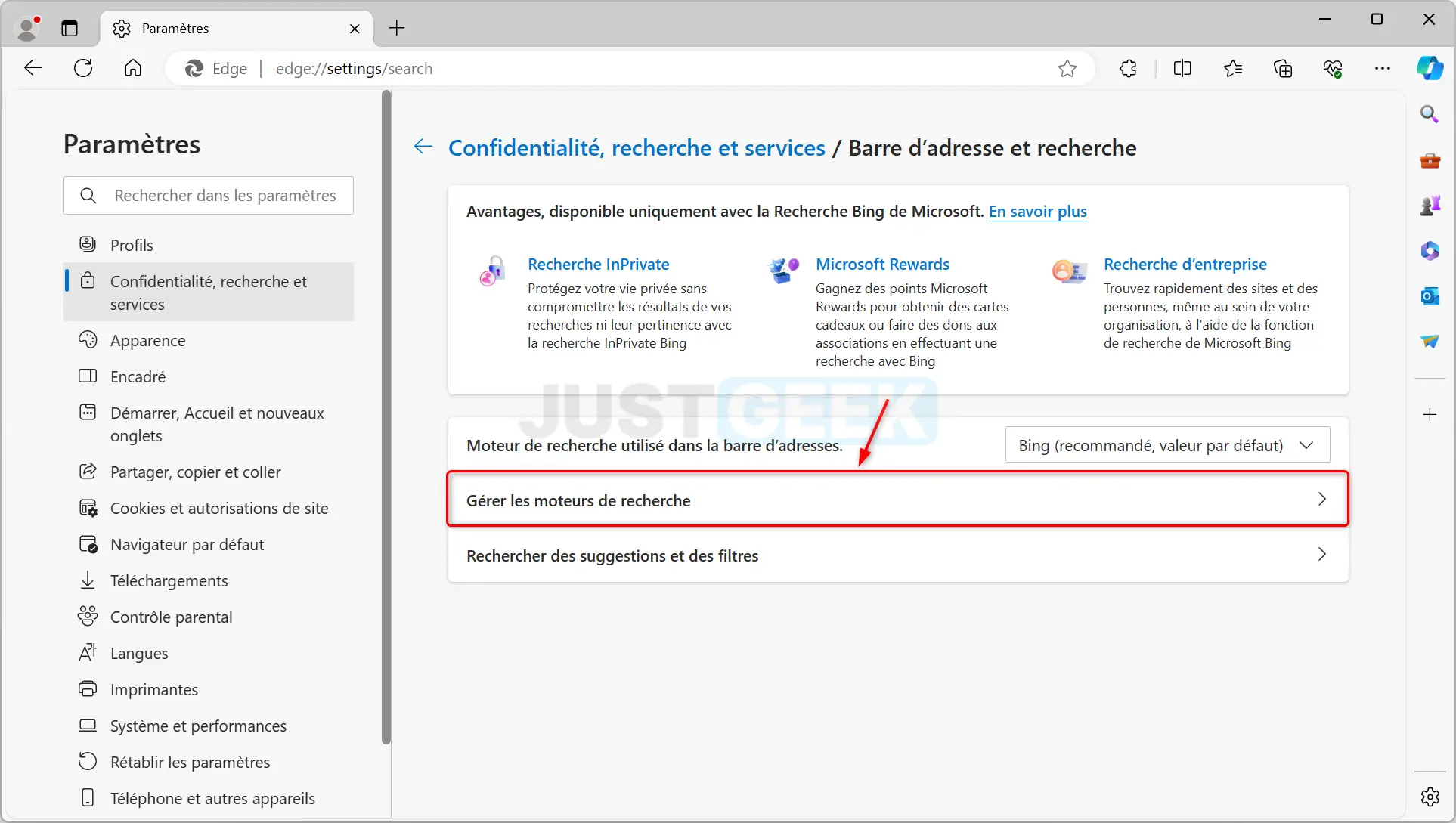Screen dimensions: 1456x823
Task: Expand Gérer les moteurs de recherche
Action: [x=897, y=500]
